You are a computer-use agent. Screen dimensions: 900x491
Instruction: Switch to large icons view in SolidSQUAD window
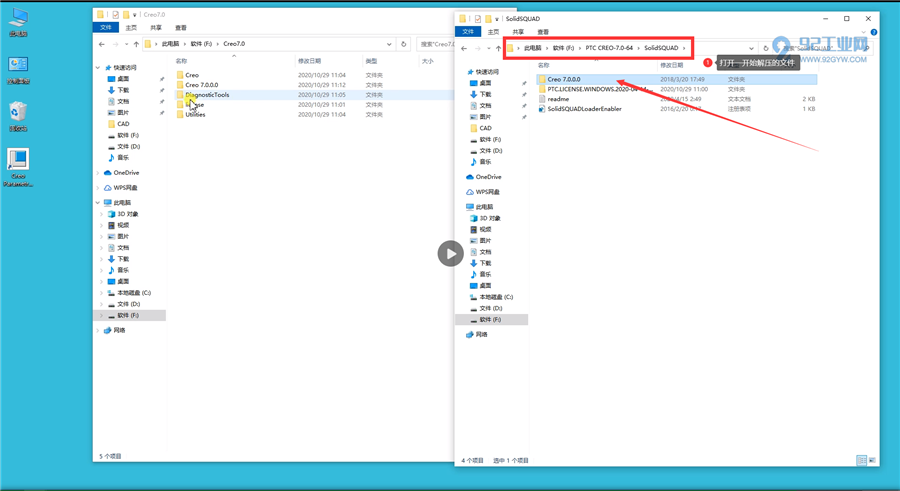pyautogui.click(x=872, y=460)
